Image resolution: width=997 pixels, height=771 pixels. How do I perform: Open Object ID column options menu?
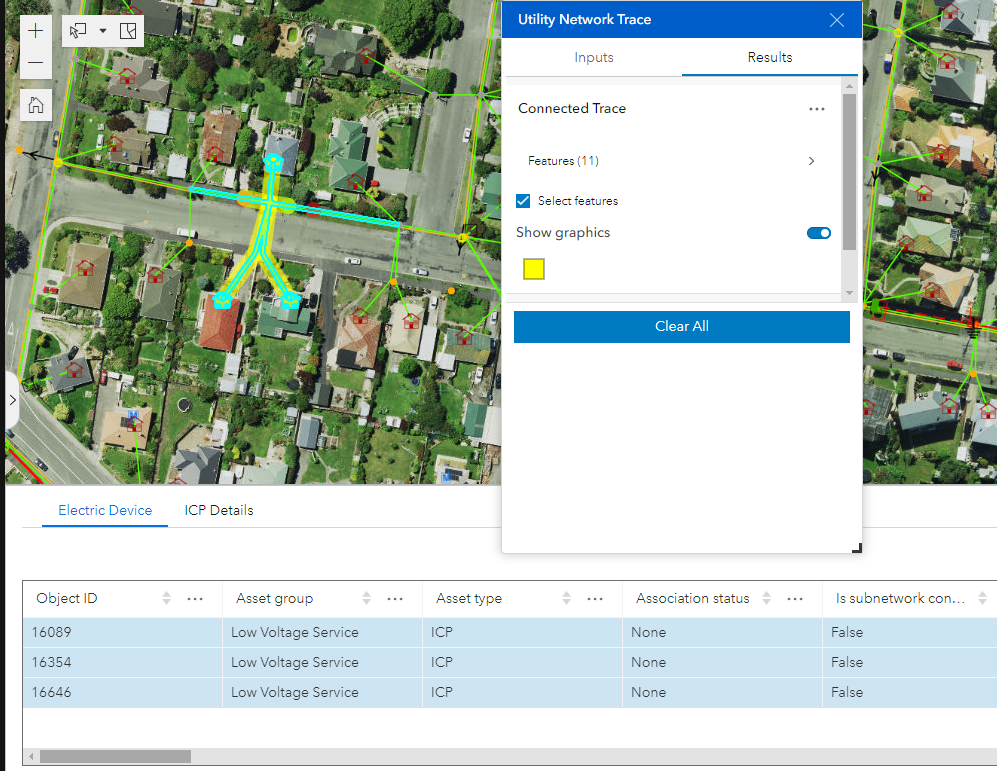coord(195,599)
